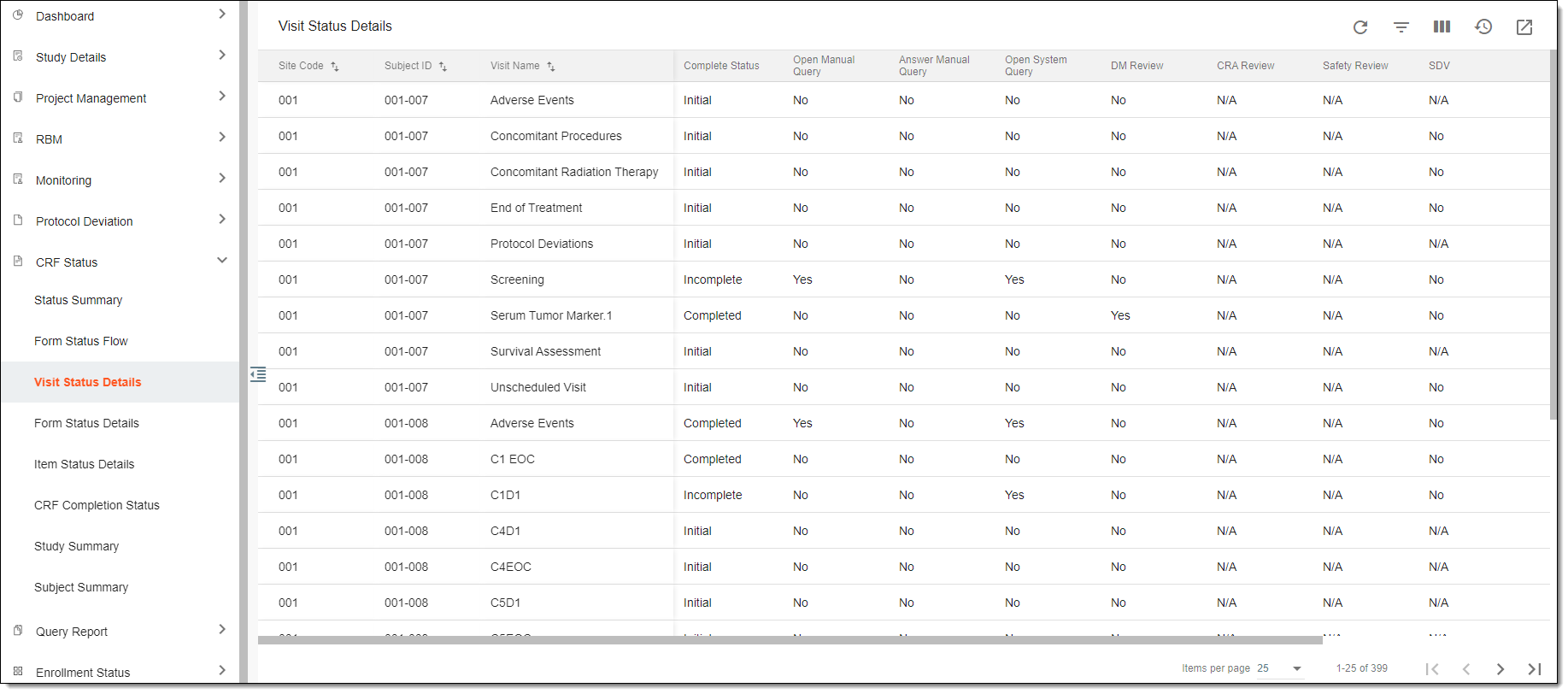Expand the RBM chevron

coord(222,137)
